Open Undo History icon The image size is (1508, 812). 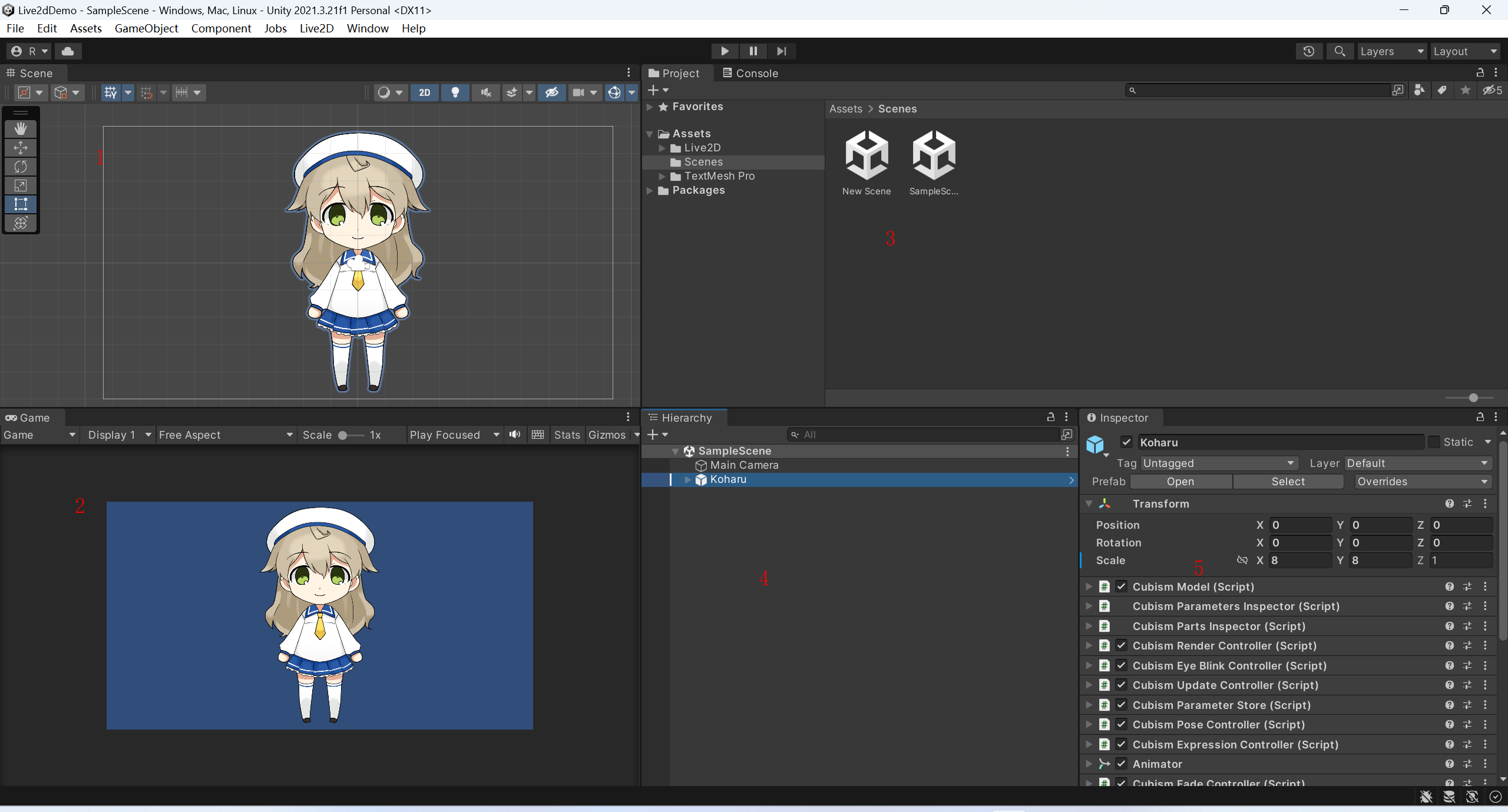(x=1309, y=51)
